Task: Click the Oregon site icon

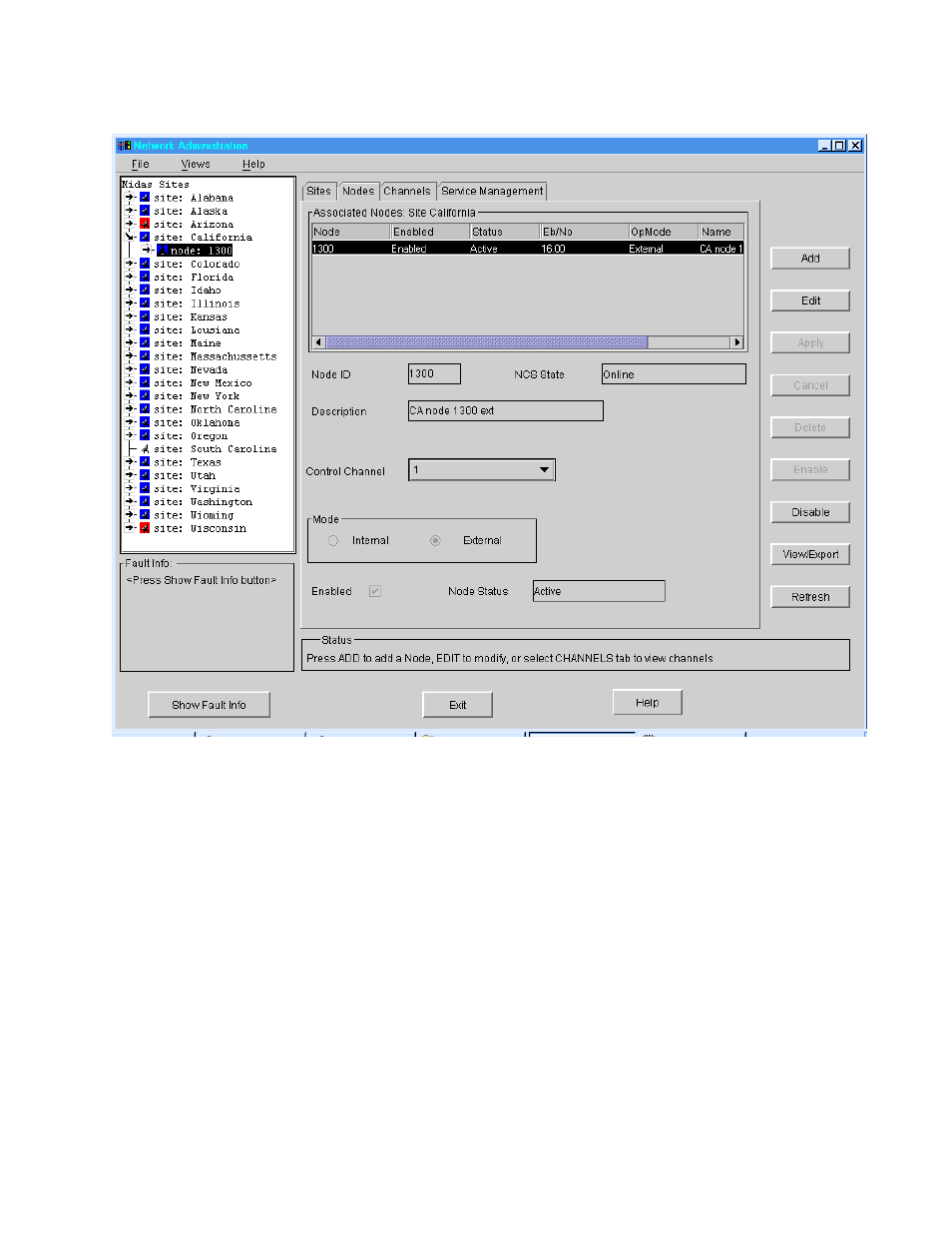Action: pos(145,435)
